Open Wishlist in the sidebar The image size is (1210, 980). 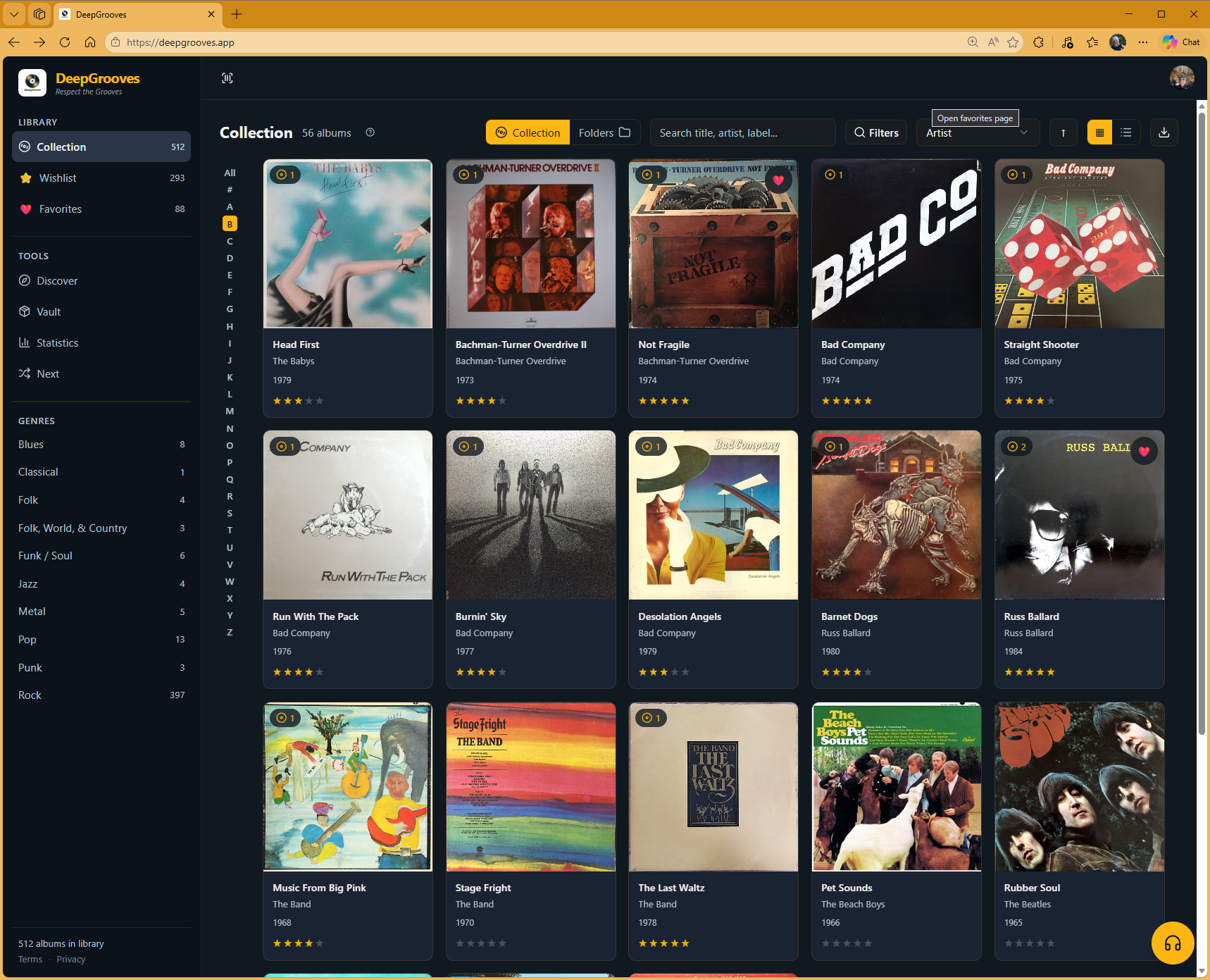click(x=101, y=178)
